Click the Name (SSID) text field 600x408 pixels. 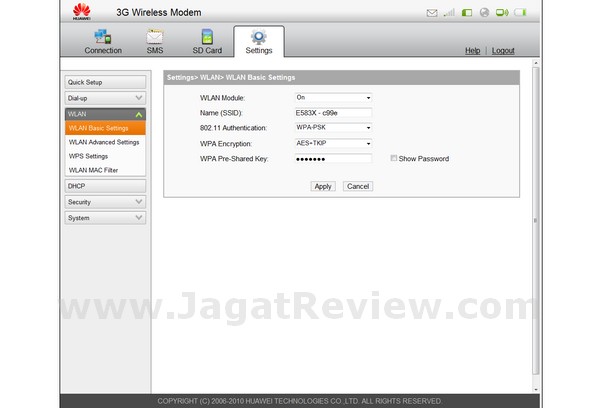coord(333,112)
